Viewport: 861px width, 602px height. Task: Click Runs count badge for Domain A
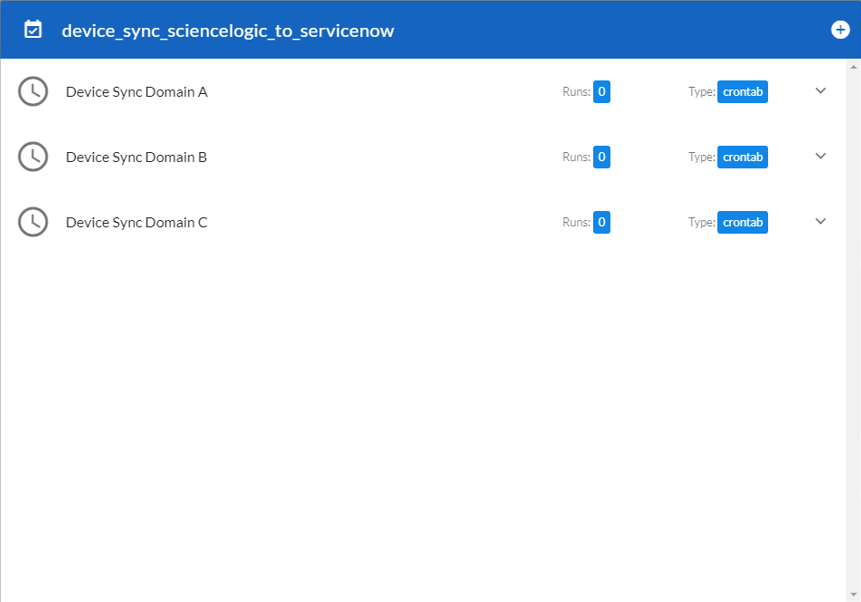click(601, 92)
